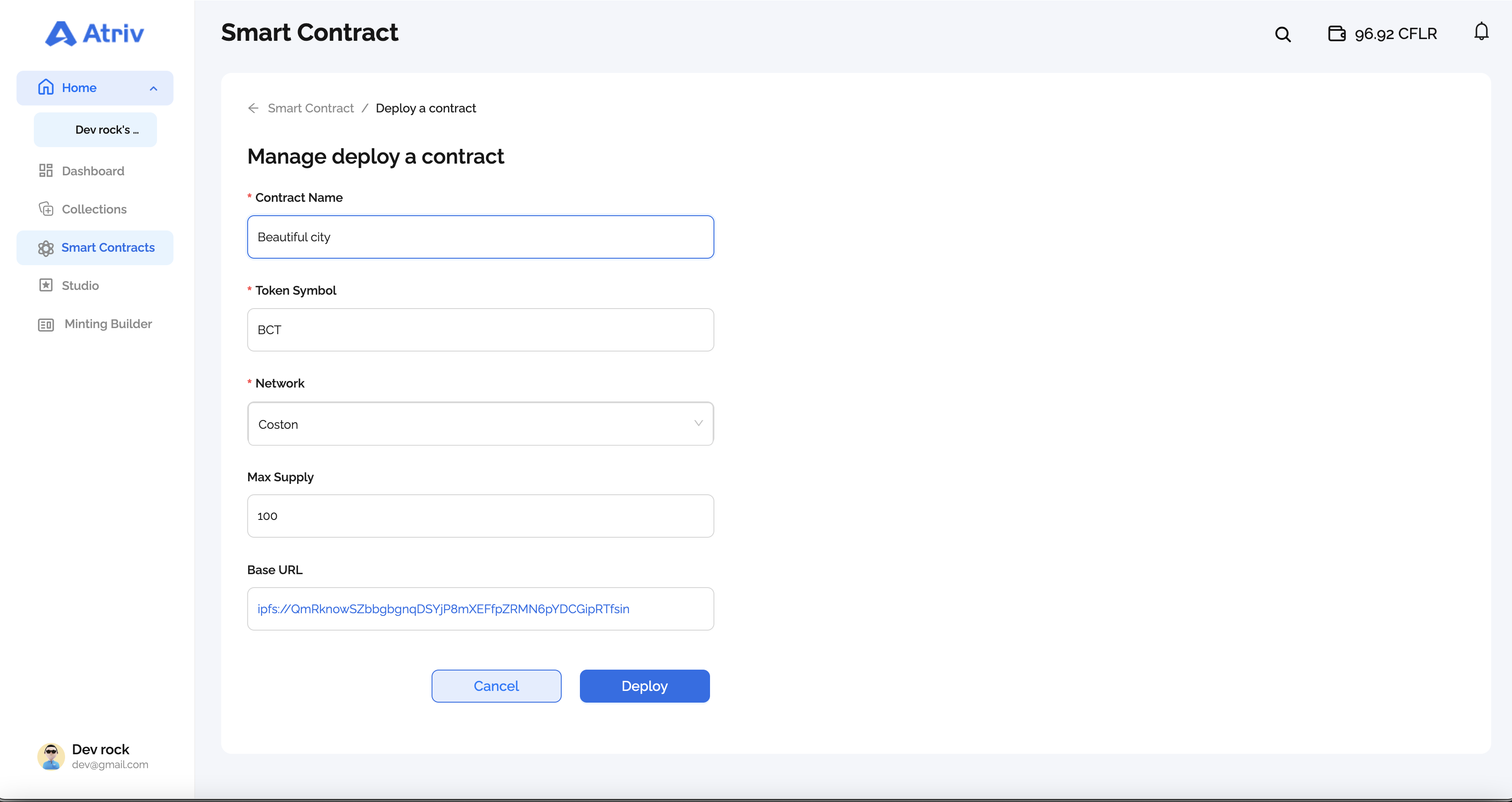This screenshot has width=1512, height=802.
Task: Follow the Smart Contract breadcrumb link
Action: click(x=311, y=108)
